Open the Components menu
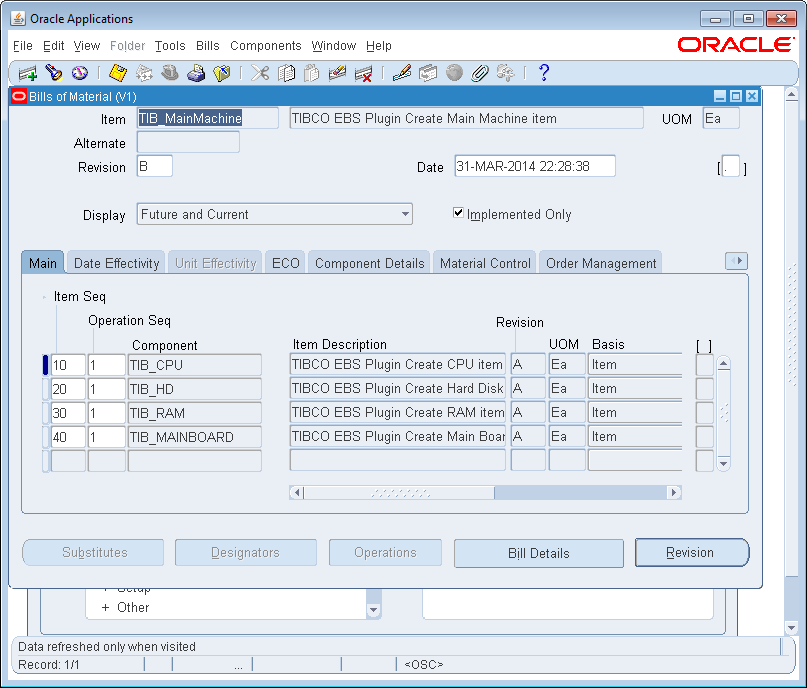 click(266, 46)
